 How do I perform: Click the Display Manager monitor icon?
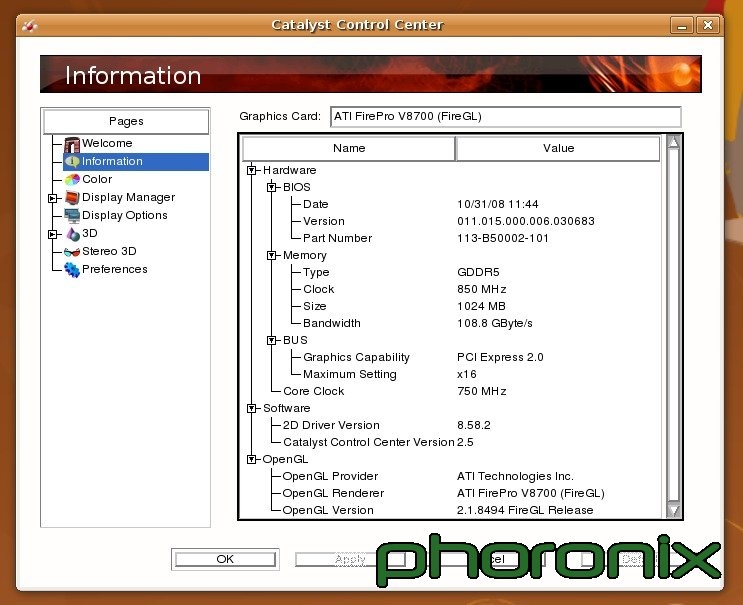point(72,198)
